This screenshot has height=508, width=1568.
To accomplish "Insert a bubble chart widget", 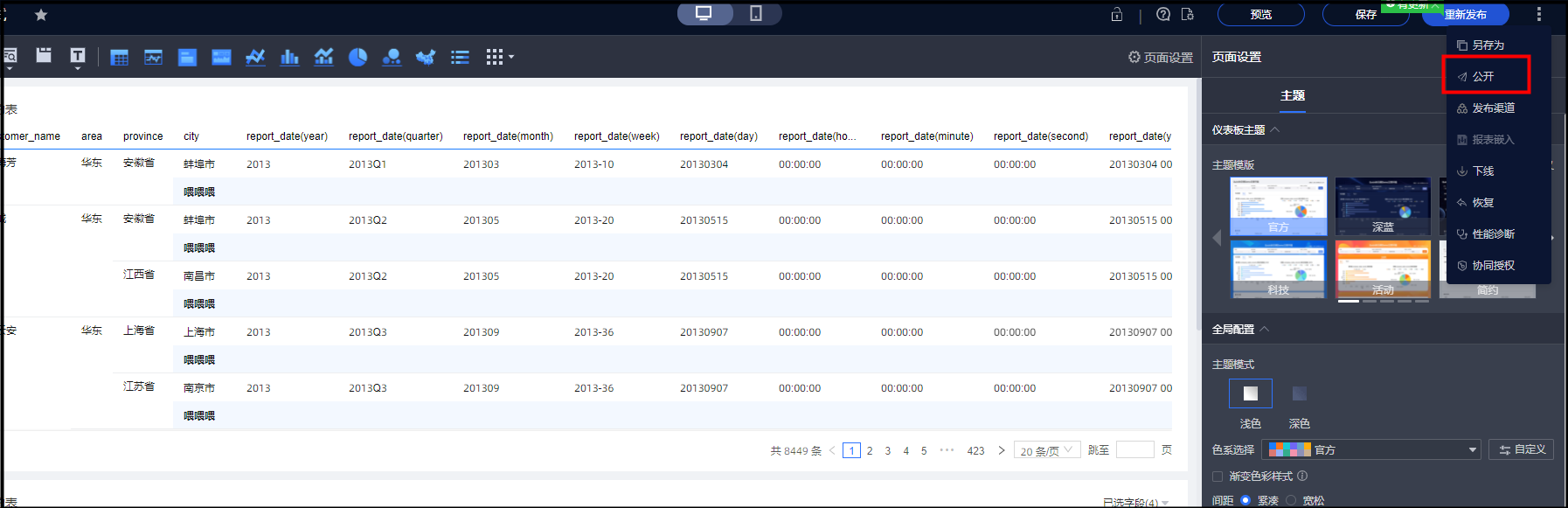I will coord(392,58).
